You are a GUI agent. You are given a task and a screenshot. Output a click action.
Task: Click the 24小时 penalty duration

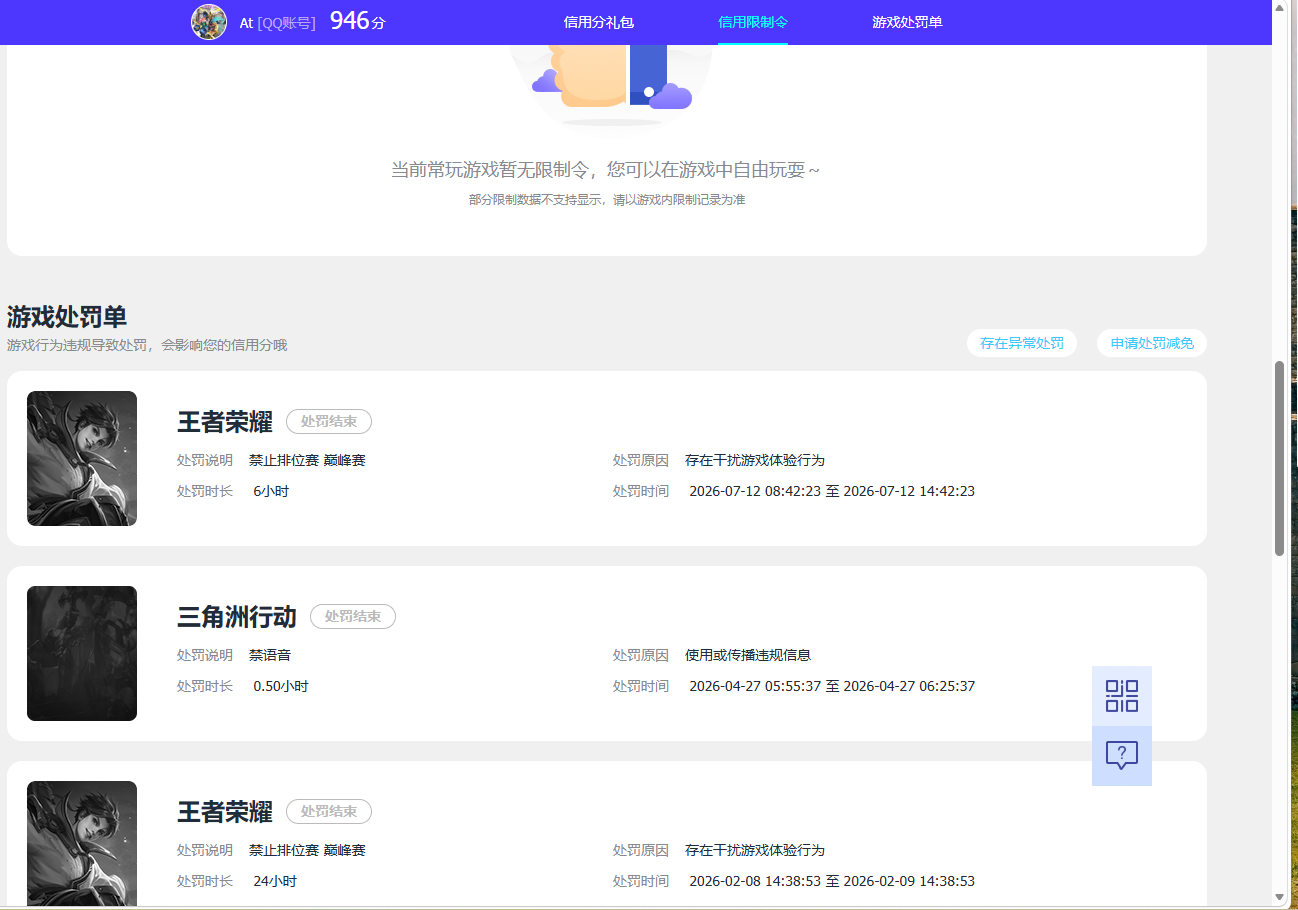click(x=275, y=882)
